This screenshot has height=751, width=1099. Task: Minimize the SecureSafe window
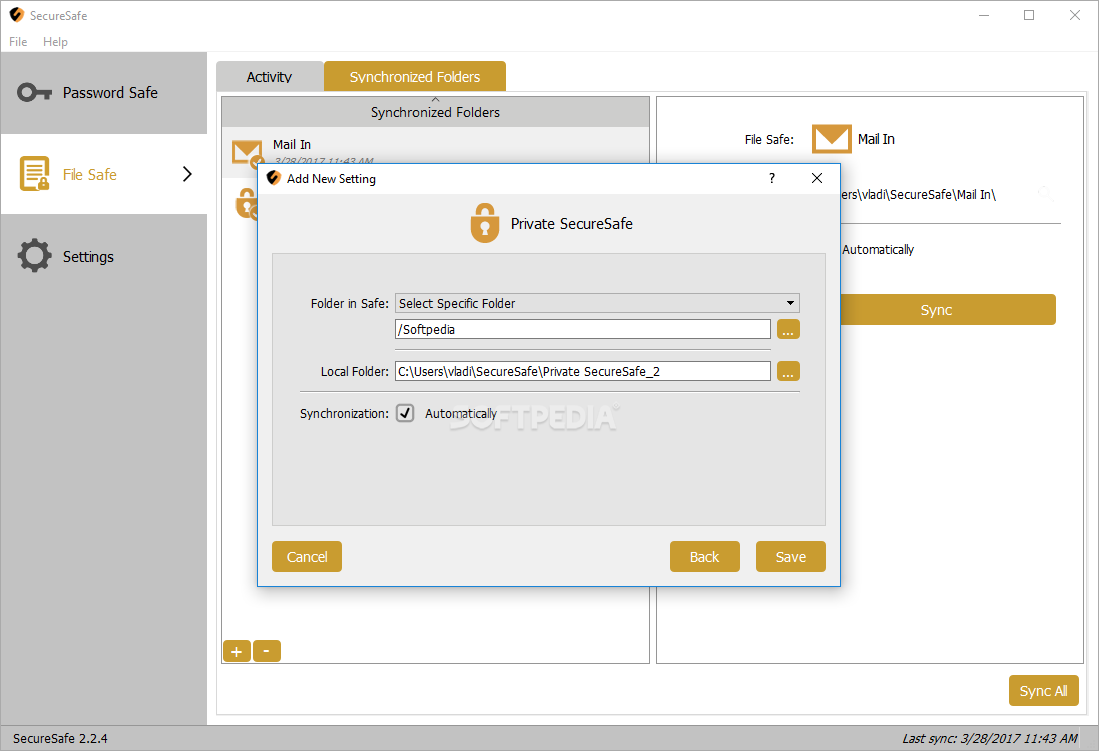[984, 15]
